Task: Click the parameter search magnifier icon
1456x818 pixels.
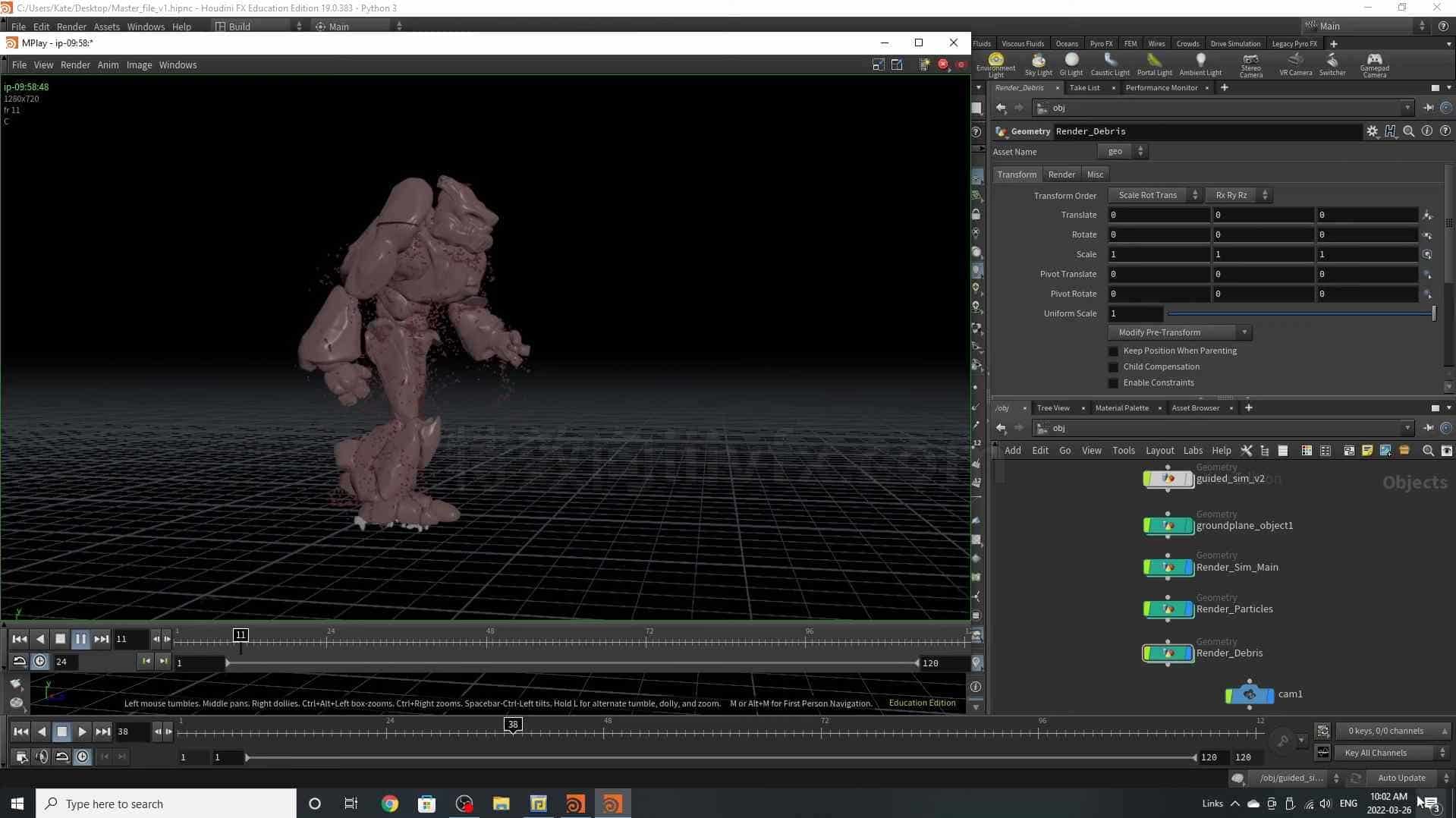Action: pos(1408,131)
